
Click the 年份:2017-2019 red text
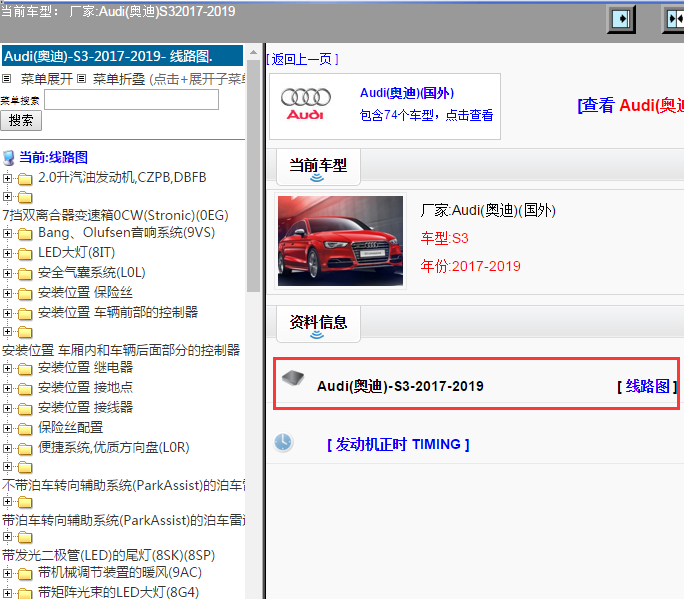point(470,266)
